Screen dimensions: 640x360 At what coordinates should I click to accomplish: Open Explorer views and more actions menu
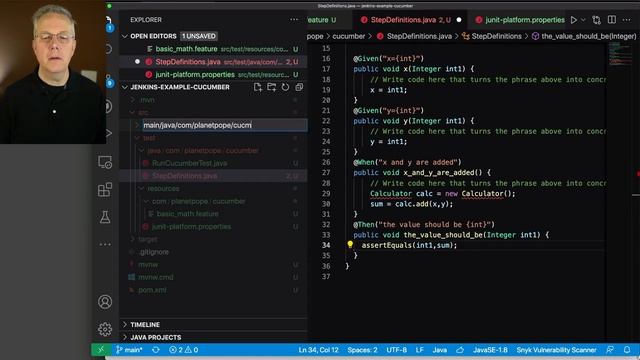(x=294, y=20)
